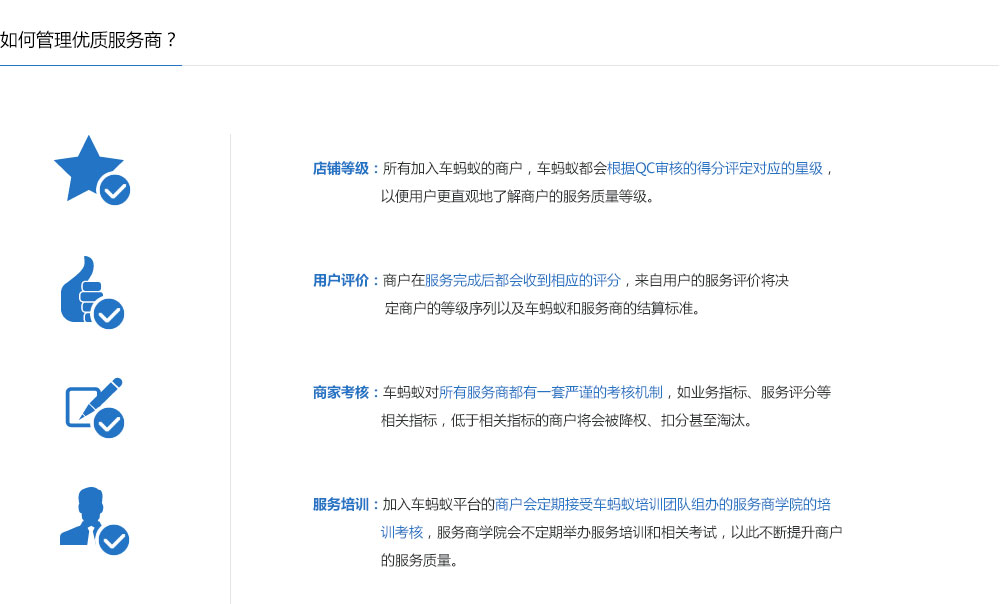Click blue text 商户会定期接受车蚂蚁培训团队组办的服务商学院的培
Viewport: 1000px width, 604px height.
[x=663, y=505]
